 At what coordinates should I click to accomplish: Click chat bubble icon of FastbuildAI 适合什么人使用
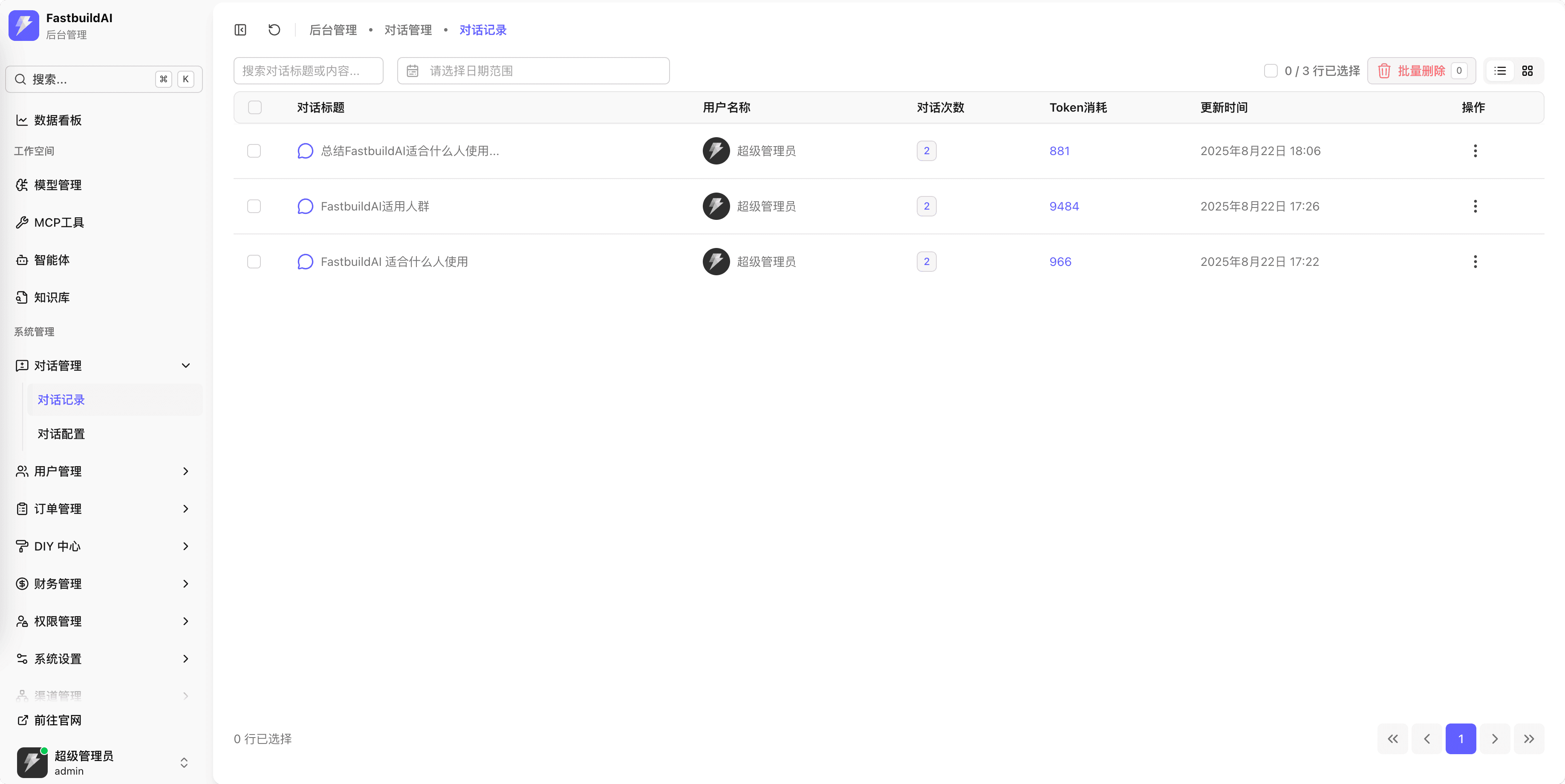(305, 262)
